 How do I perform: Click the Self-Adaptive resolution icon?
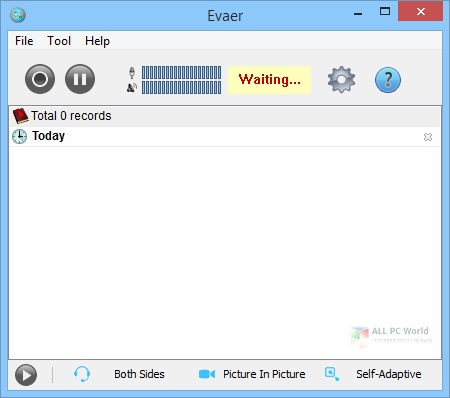point(332,374)
